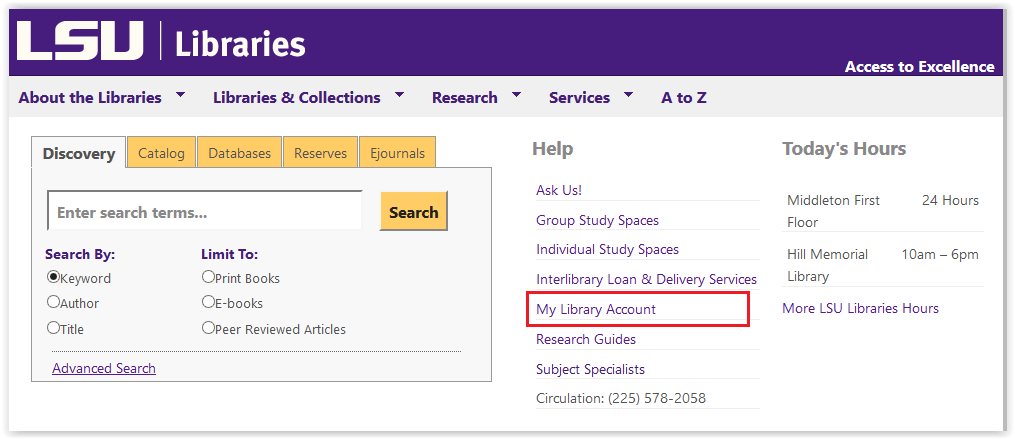Open the Libraries & Collections menu
1015x439 pixels.
[x=296, y=98]
